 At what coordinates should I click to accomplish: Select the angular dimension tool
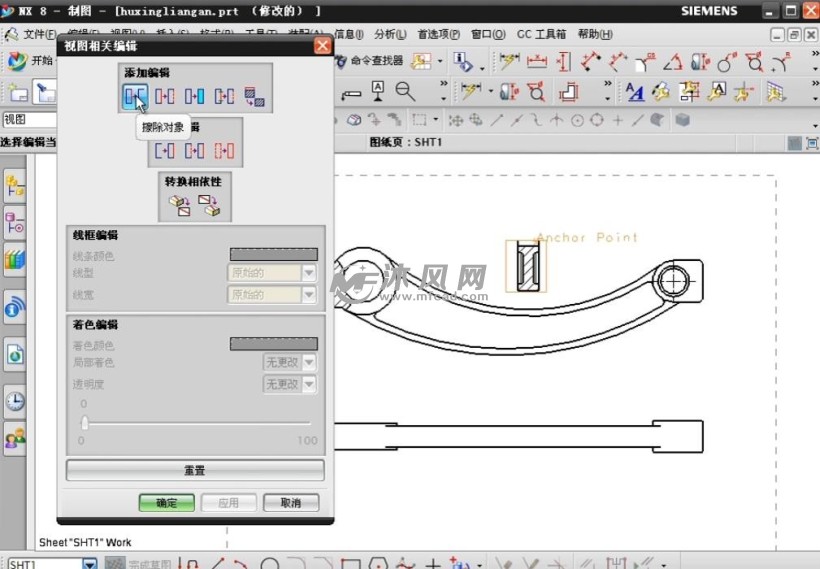click(x=673, y=63)
